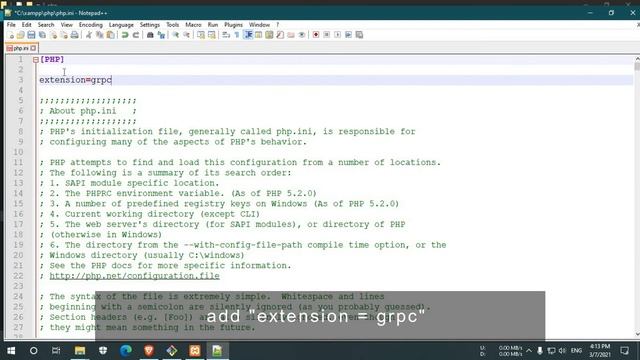Open Task View on taskbar
640x360 pixels.
click(x=56, y=351)
